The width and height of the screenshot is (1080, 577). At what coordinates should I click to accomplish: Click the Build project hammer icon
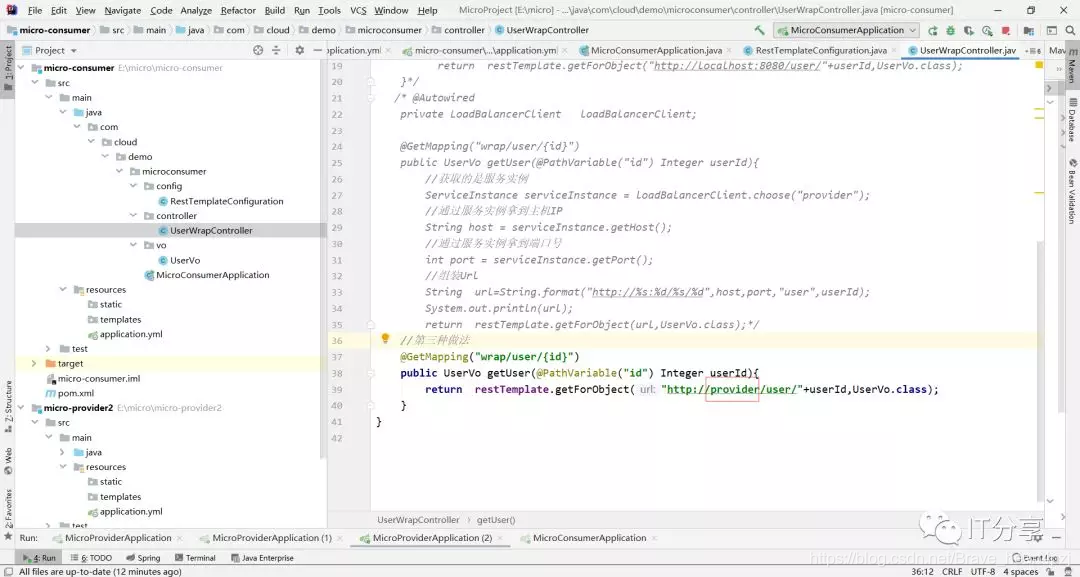pos(759,30)
